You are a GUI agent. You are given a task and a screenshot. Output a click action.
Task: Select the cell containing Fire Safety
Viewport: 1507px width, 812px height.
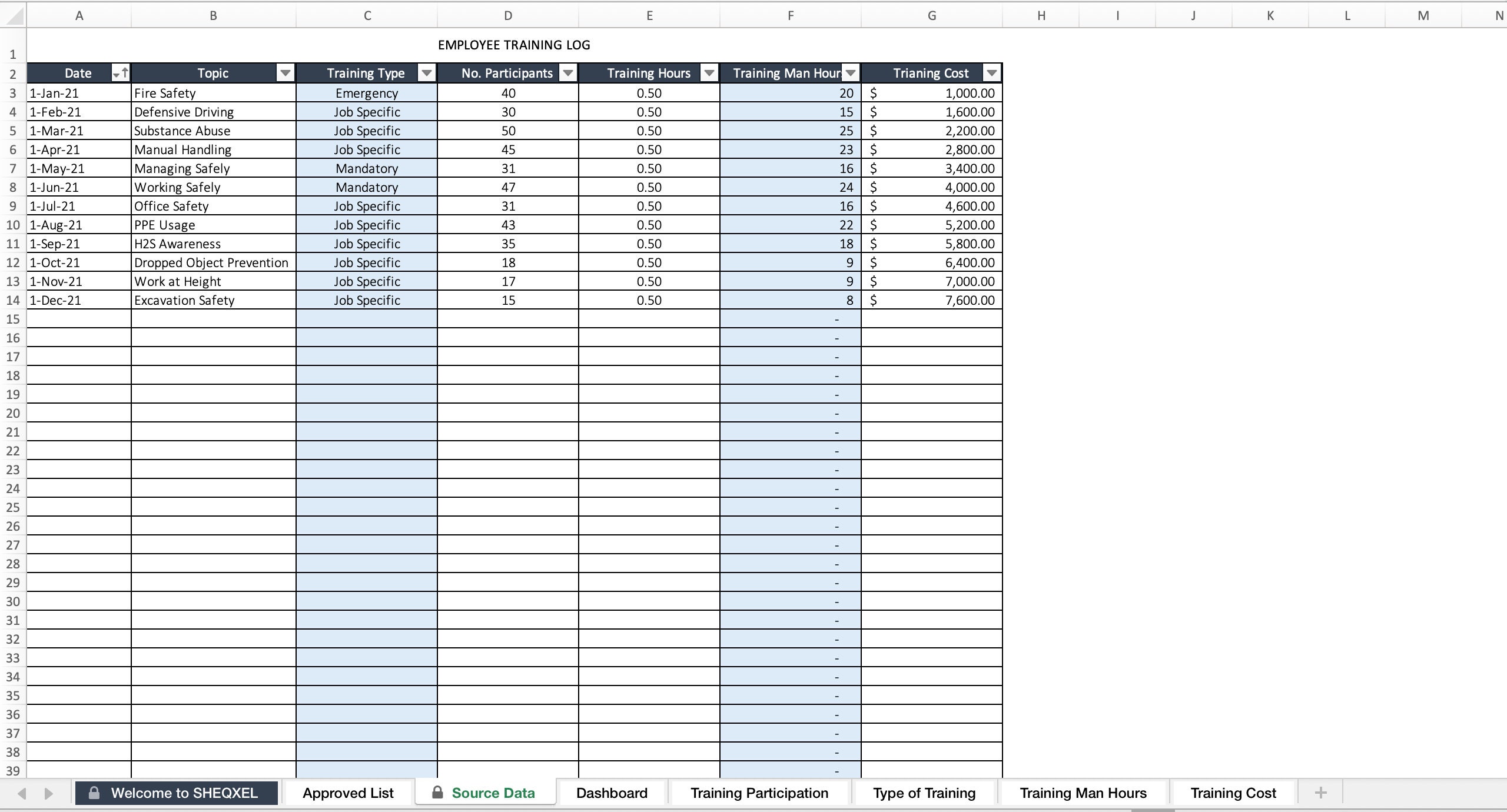click(x=213, y=92)
